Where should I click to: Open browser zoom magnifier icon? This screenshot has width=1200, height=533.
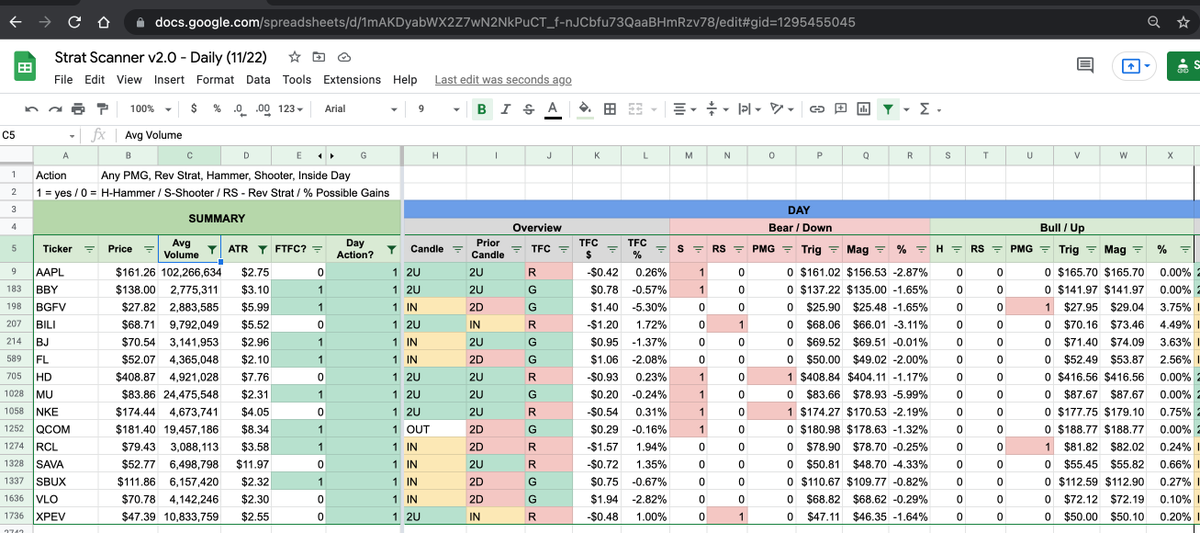point(1154,22)
